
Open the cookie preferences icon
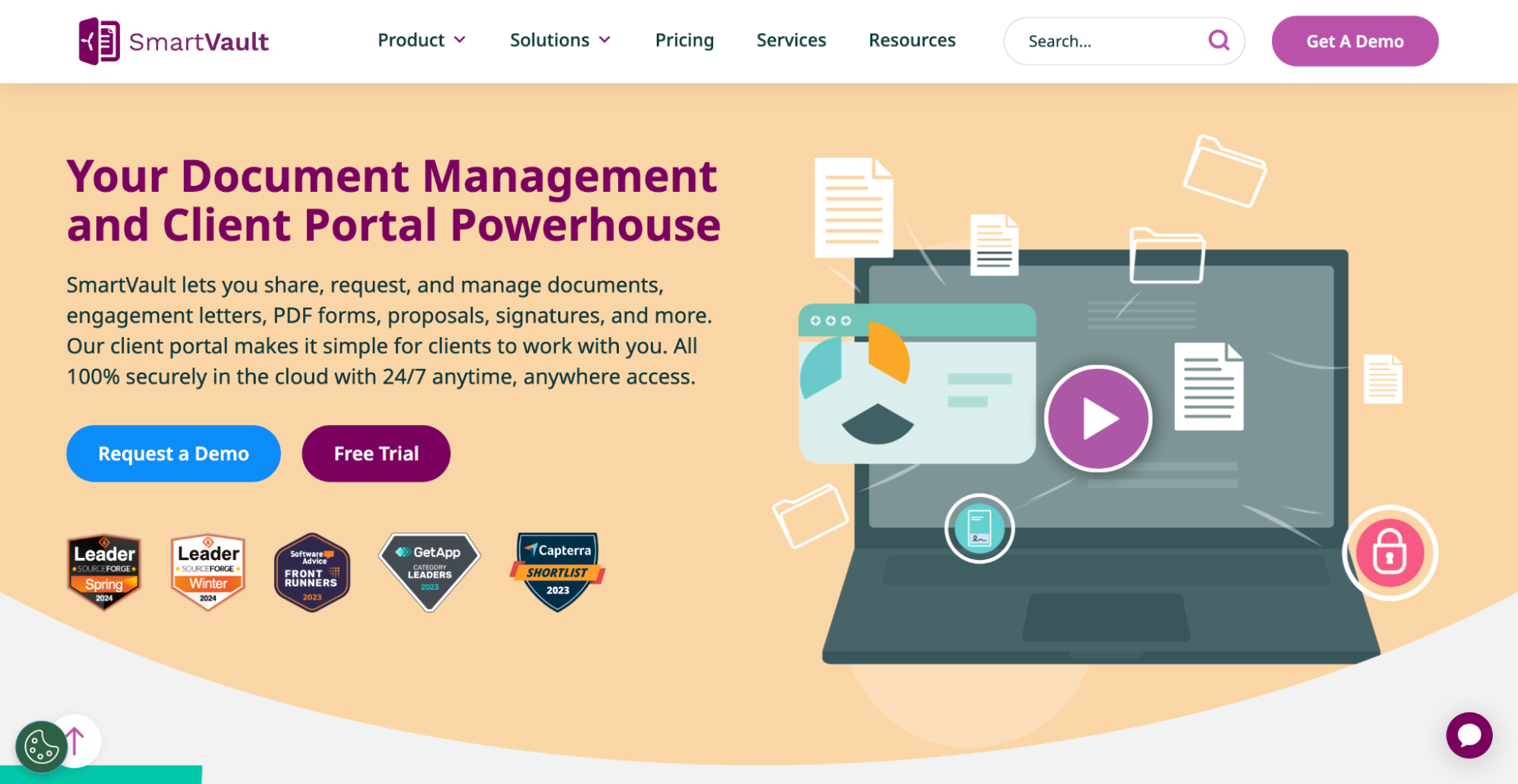point(41,747)
